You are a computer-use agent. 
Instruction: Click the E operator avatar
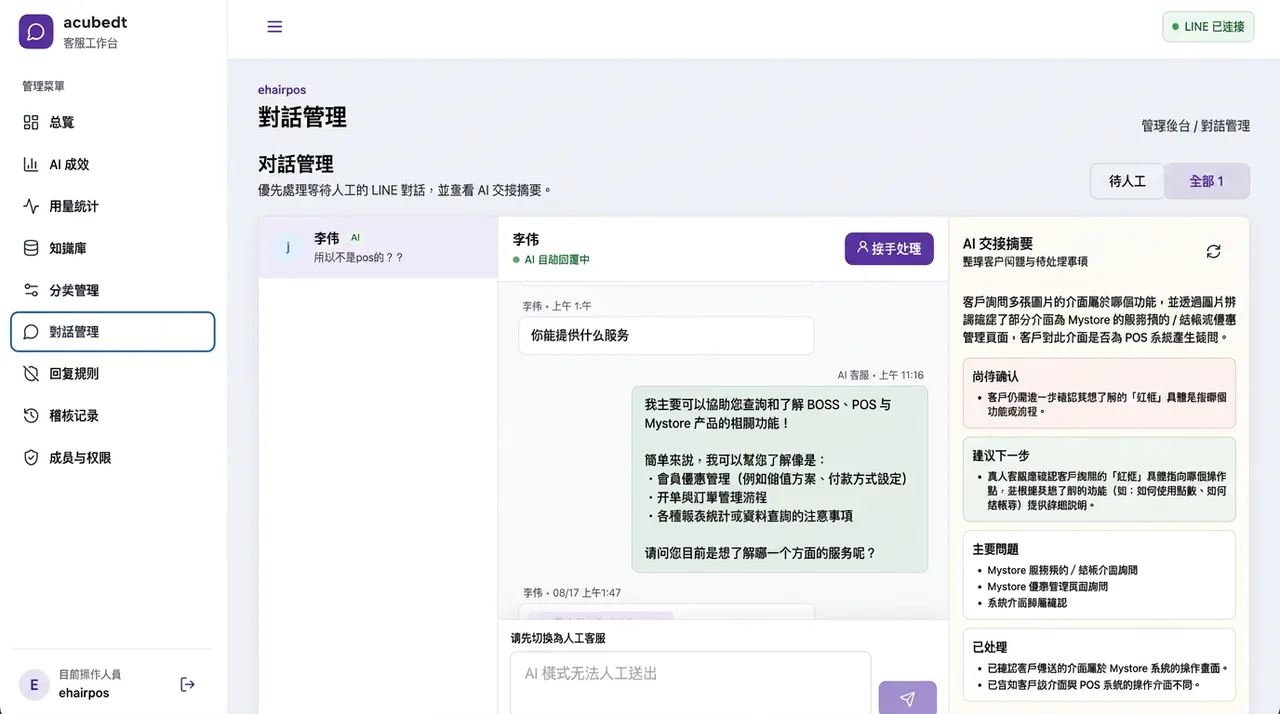pos(35,685)
